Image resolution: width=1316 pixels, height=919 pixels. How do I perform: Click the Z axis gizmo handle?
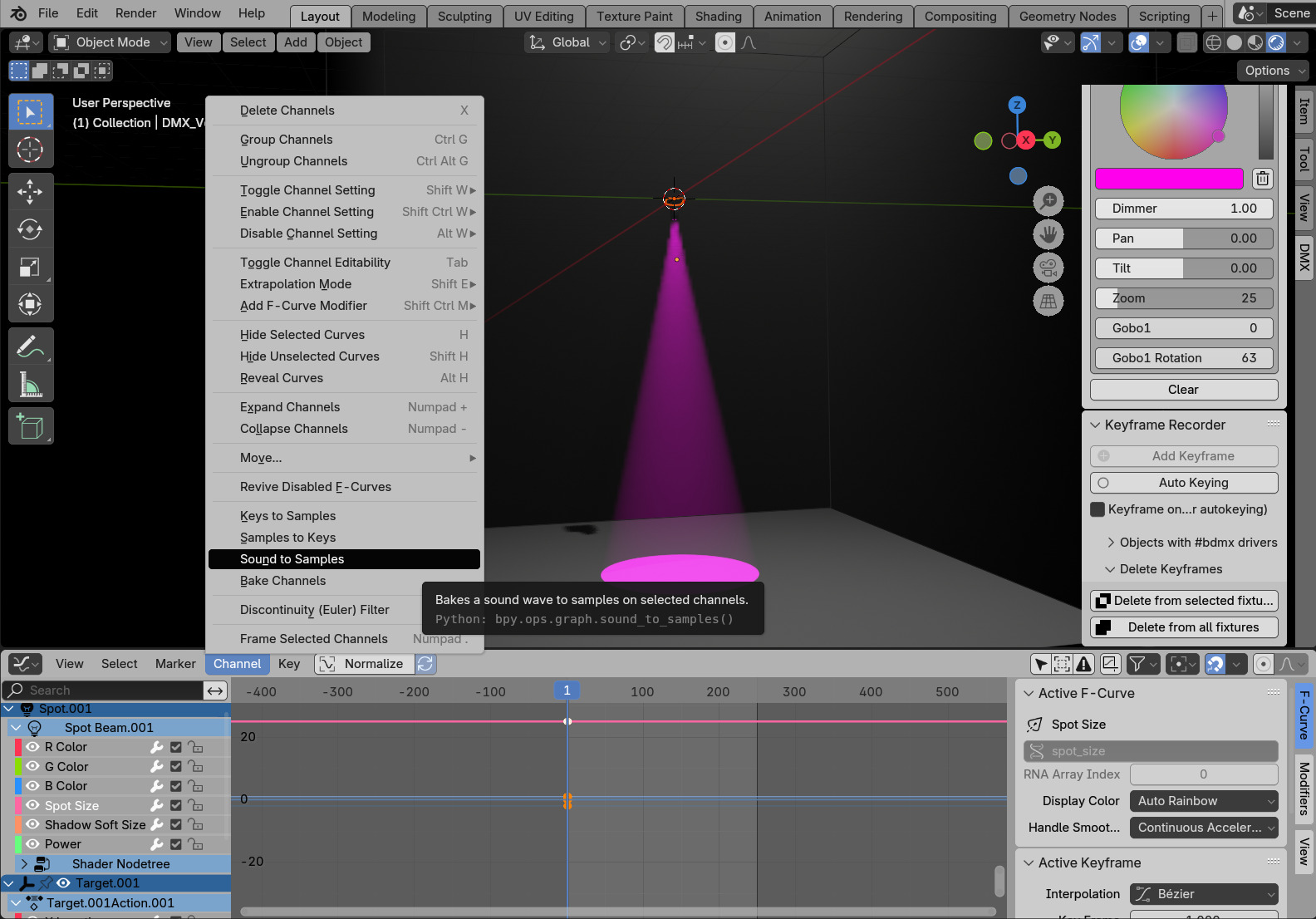[1017, 105]
